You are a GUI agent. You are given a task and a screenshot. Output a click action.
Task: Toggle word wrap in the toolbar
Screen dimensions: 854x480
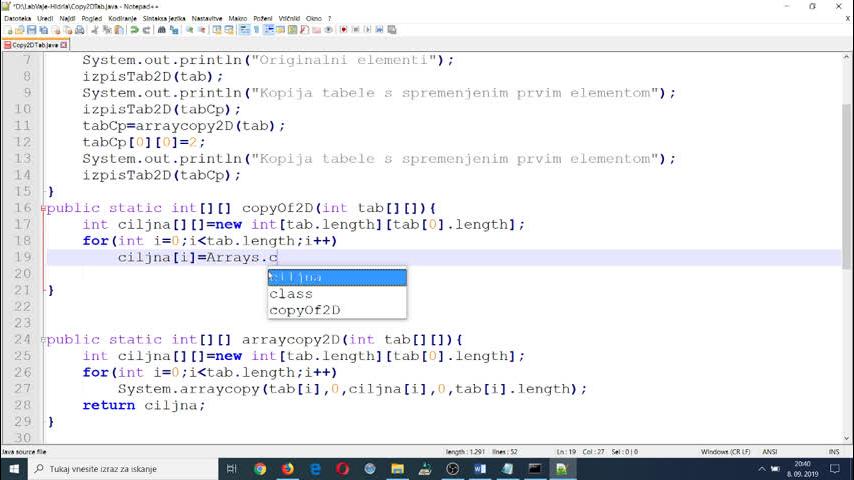[x=245, y=29]
